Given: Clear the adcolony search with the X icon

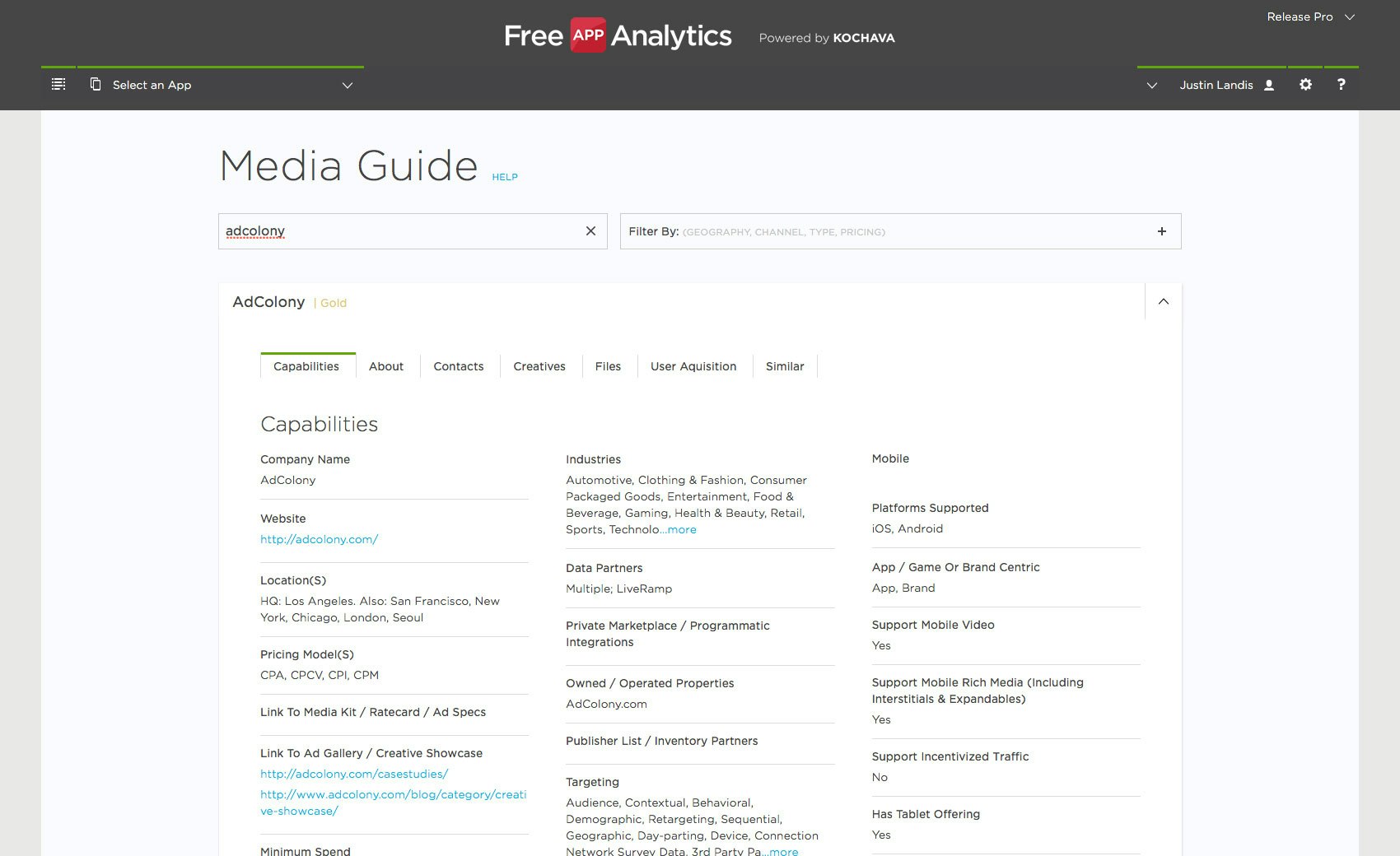Looking at the screenshot, I should click(x=590, y=231).
